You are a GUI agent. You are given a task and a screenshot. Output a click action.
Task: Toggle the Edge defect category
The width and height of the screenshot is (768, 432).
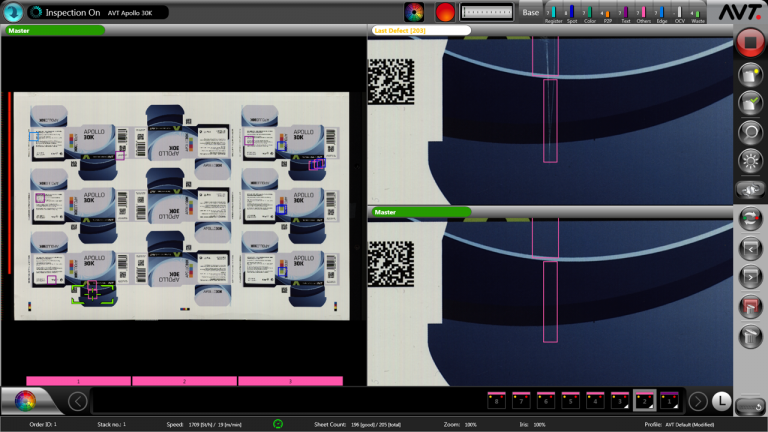662,14
